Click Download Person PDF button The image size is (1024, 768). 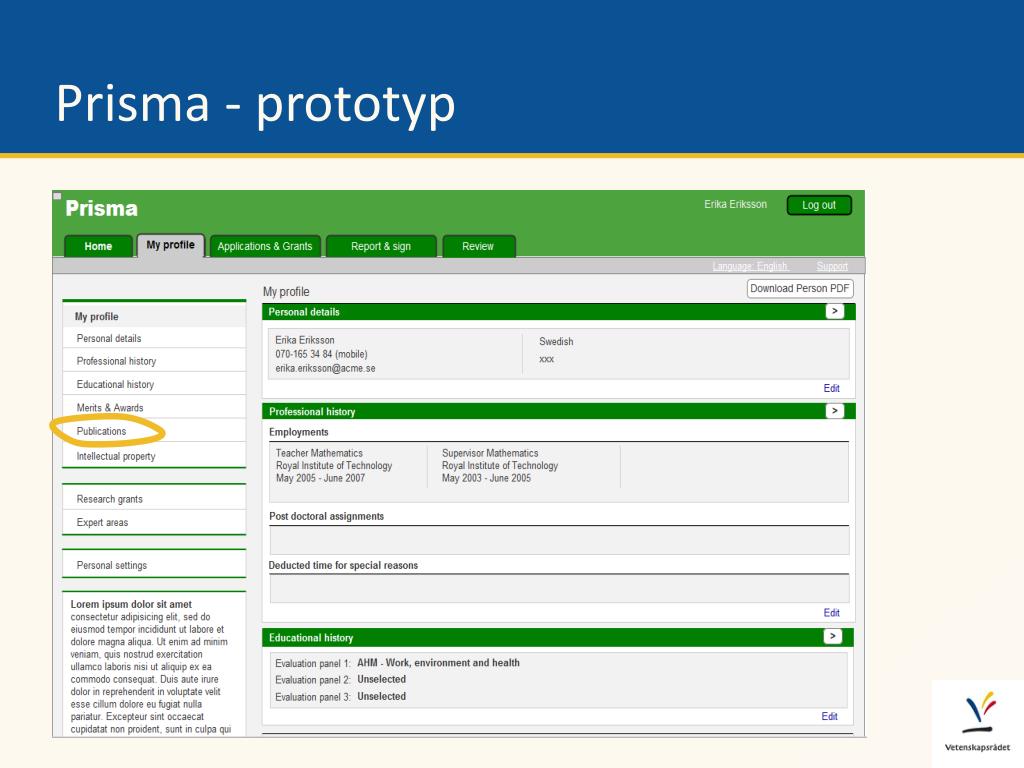(799, 289)
